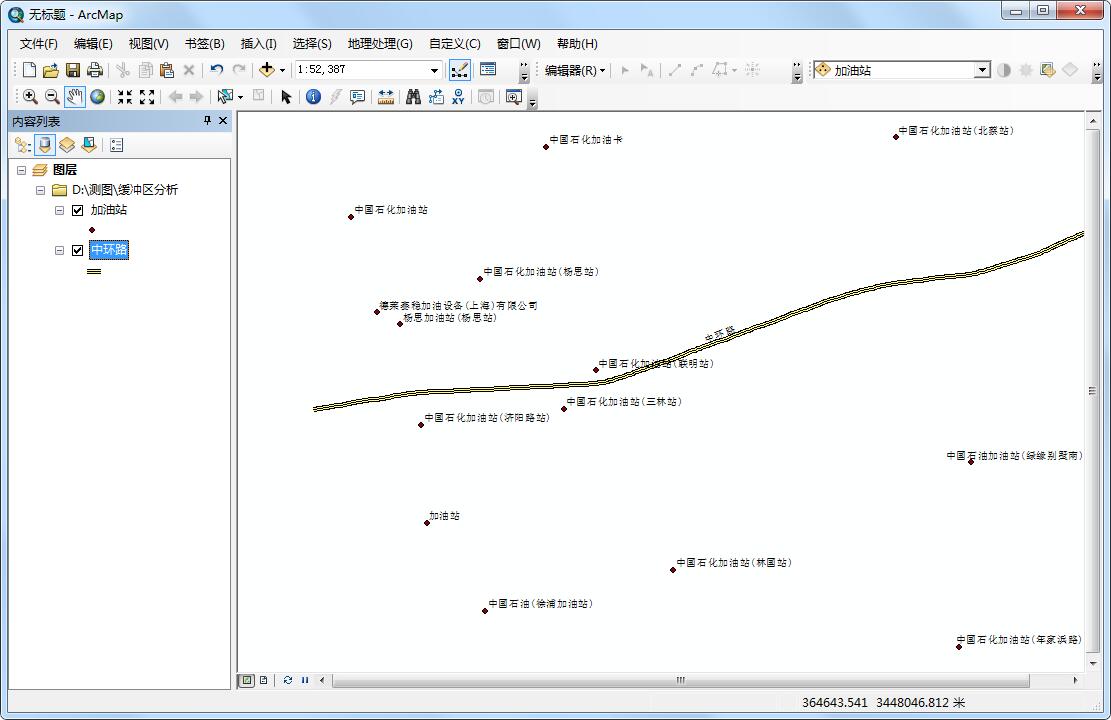This screenshot has height=720, width=1111.
Task: Open the 编辑器(R) dropdown menu
Action: coord(575,70)
